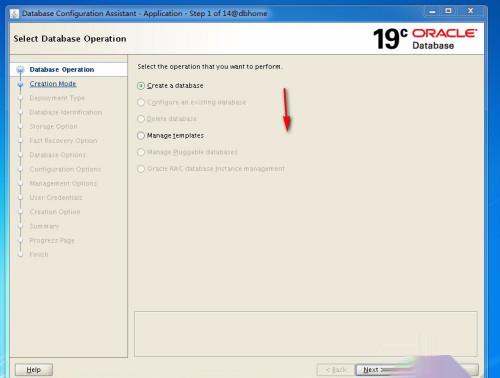Screen dimensions: 500x378
Task: Choose the Delete database radio option
Action: pos(141,119)
